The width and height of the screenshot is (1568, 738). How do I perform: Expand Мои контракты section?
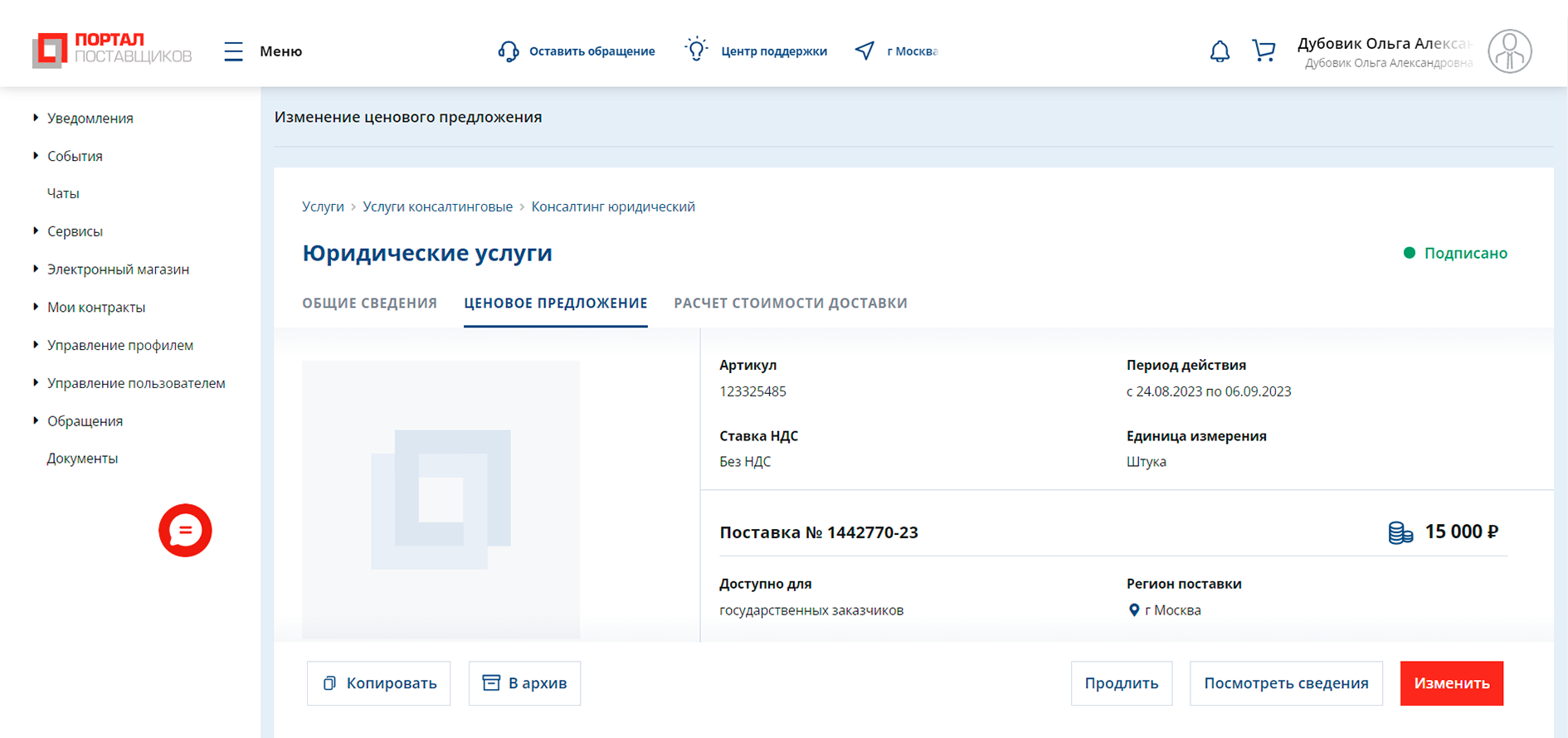click(x=36, y=307)
